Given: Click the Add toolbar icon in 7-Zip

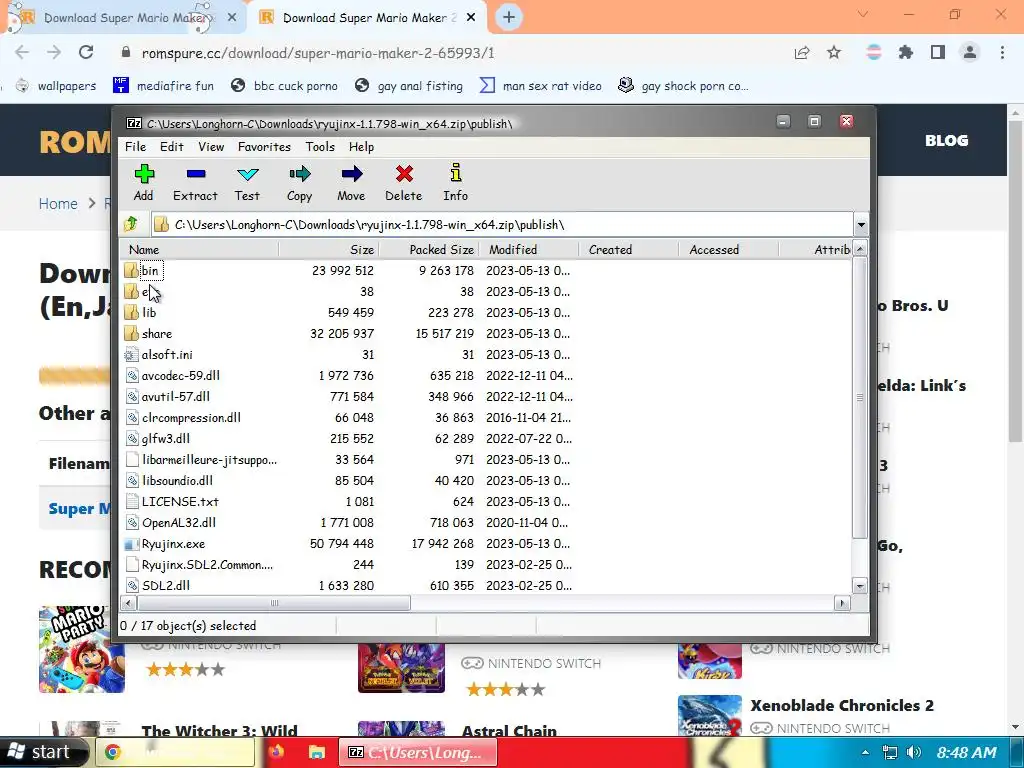Looking at the screenshot, I should 144,183.
